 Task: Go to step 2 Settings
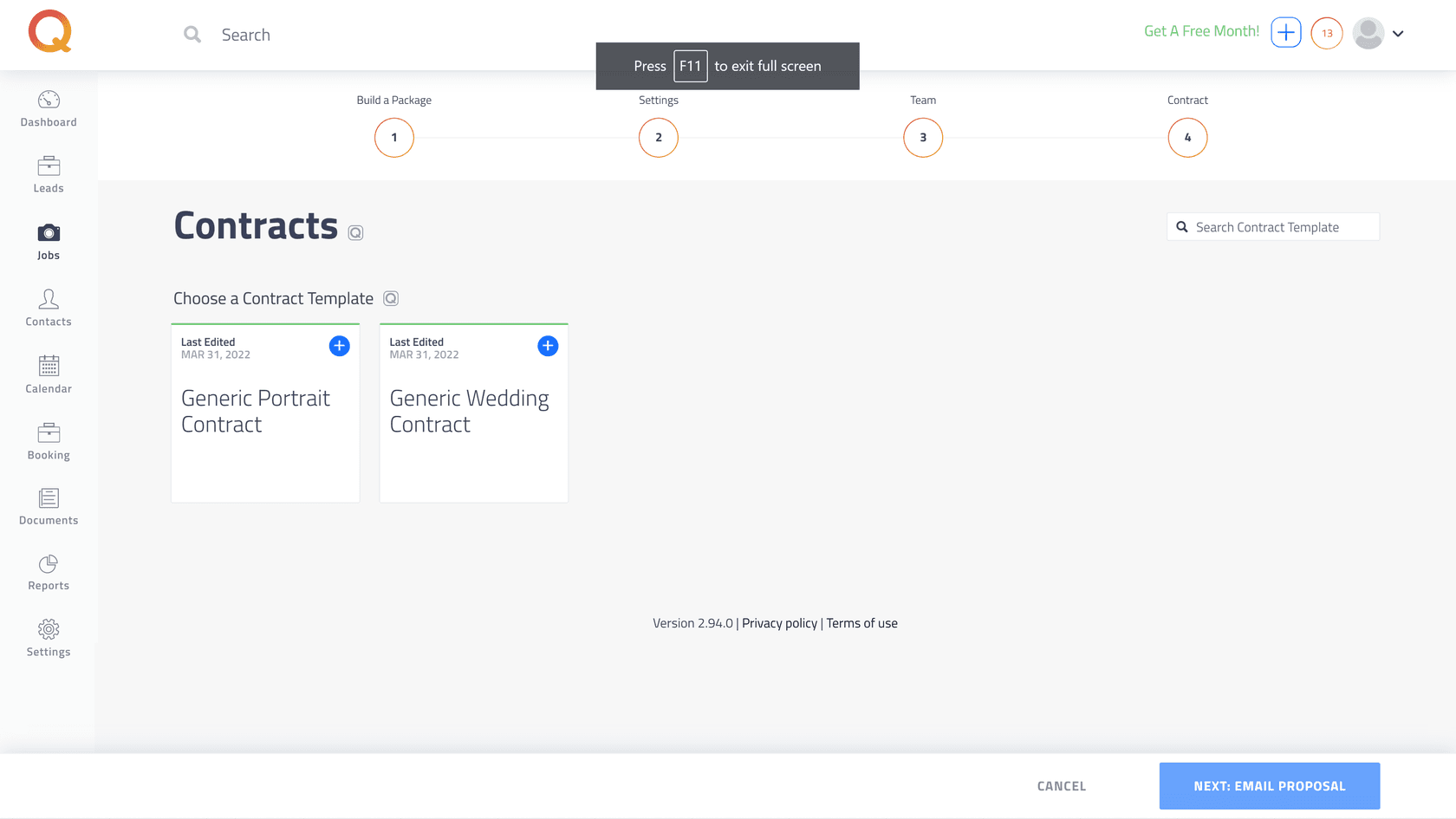click(659, 138)
